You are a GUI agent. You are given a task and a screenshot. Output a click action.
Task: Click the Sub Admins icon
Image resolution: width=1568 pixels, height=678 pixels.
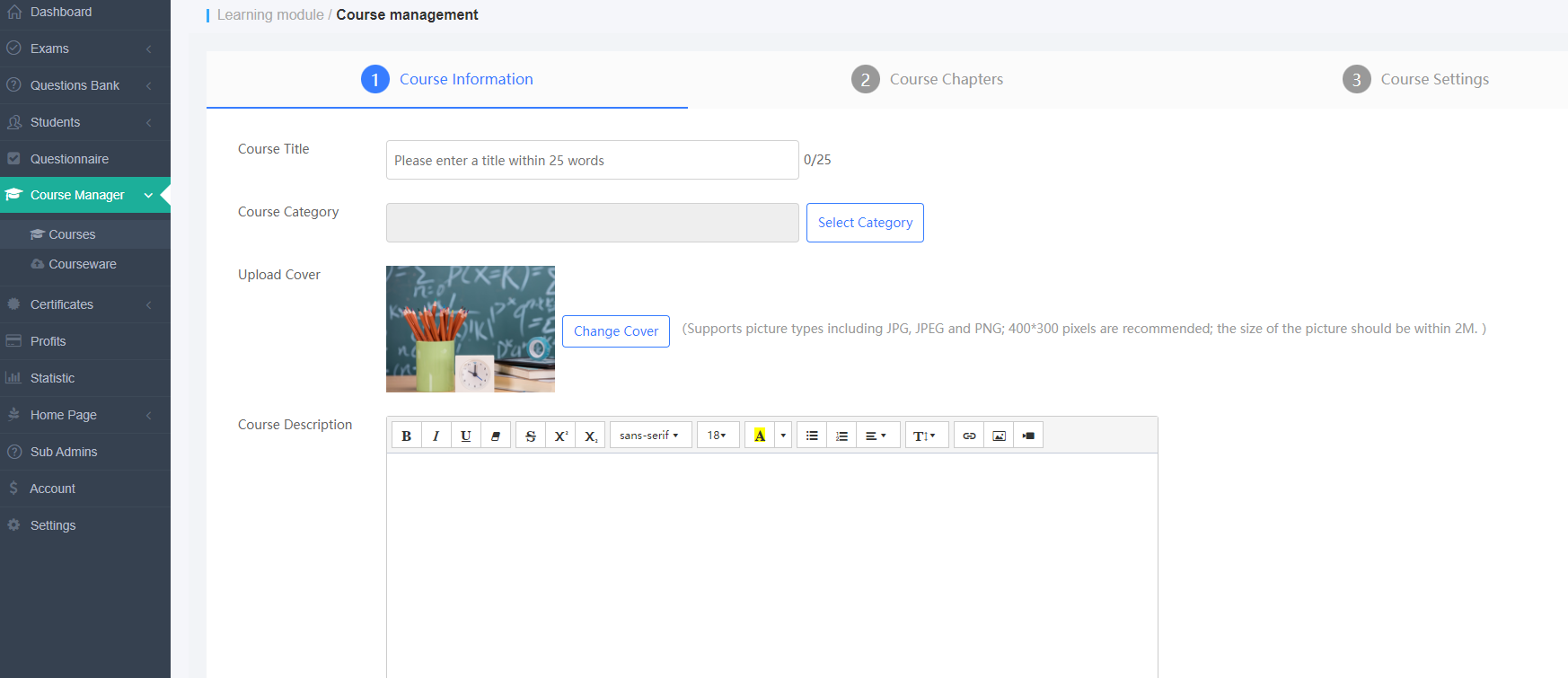(x=14, y=452)
